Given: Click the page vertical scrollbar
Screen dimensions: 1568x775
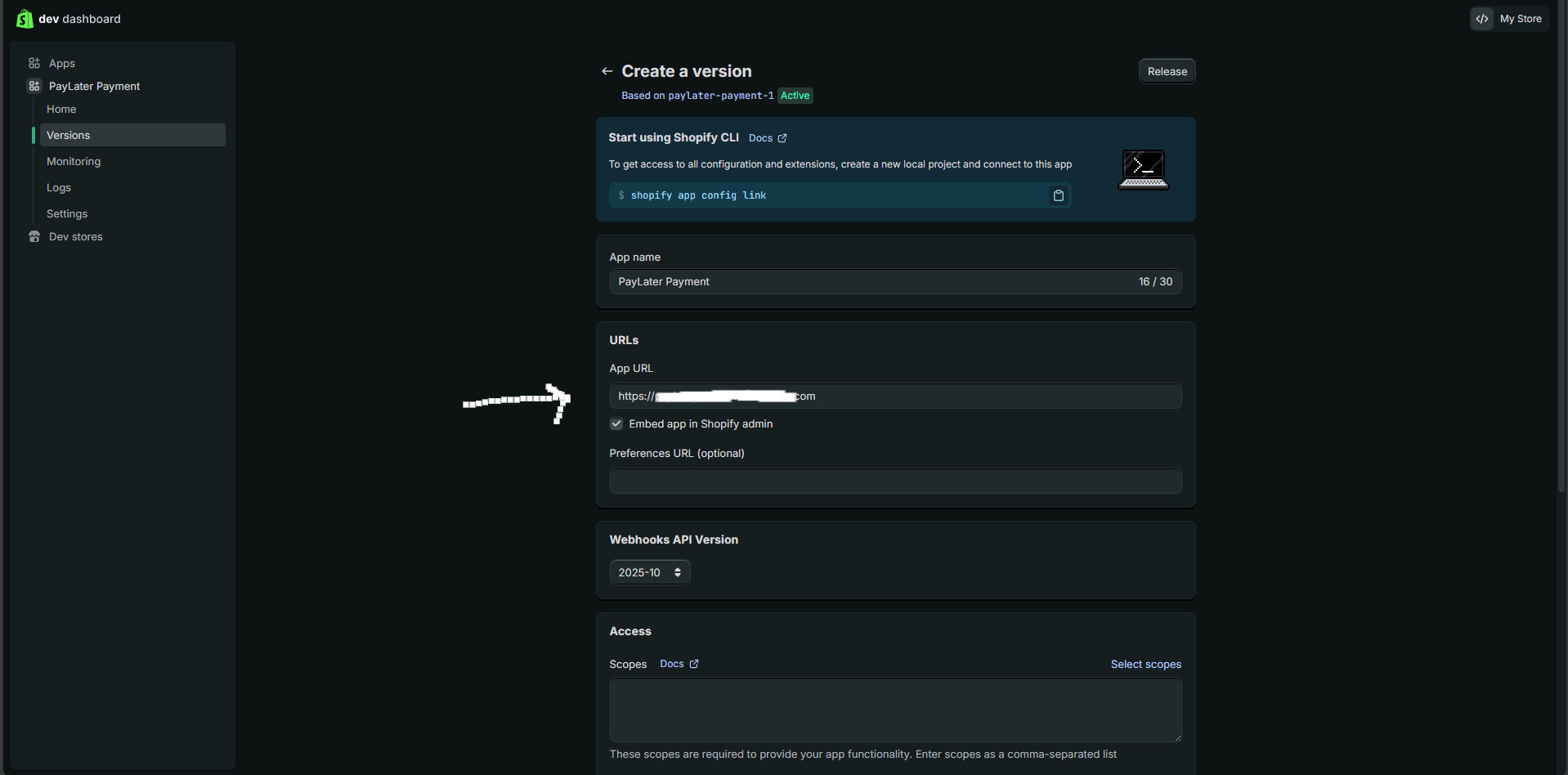Looking at the screenshot, I should point(1561,245).
